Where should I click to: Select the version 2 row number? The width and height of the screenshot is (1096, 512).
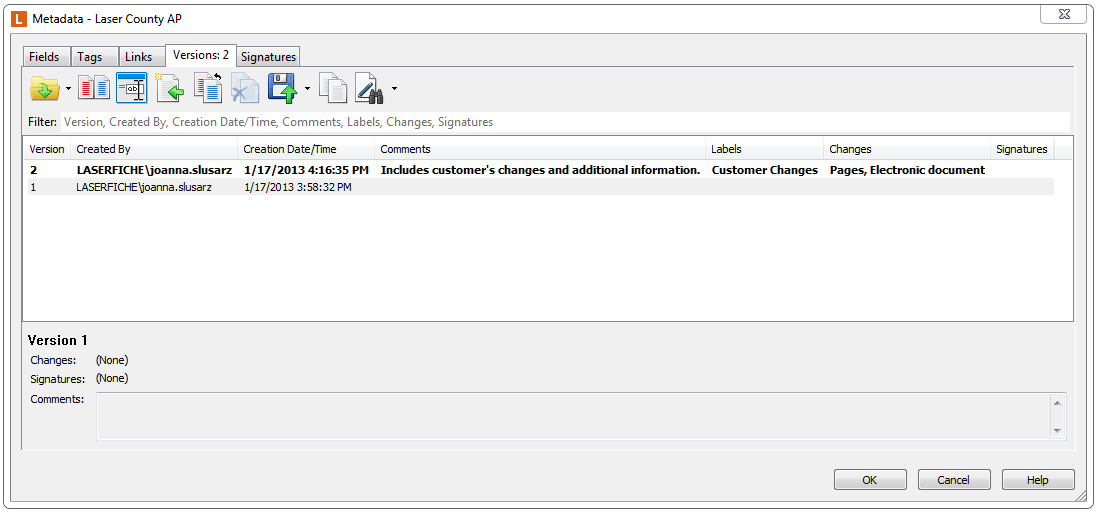point(33,170)
